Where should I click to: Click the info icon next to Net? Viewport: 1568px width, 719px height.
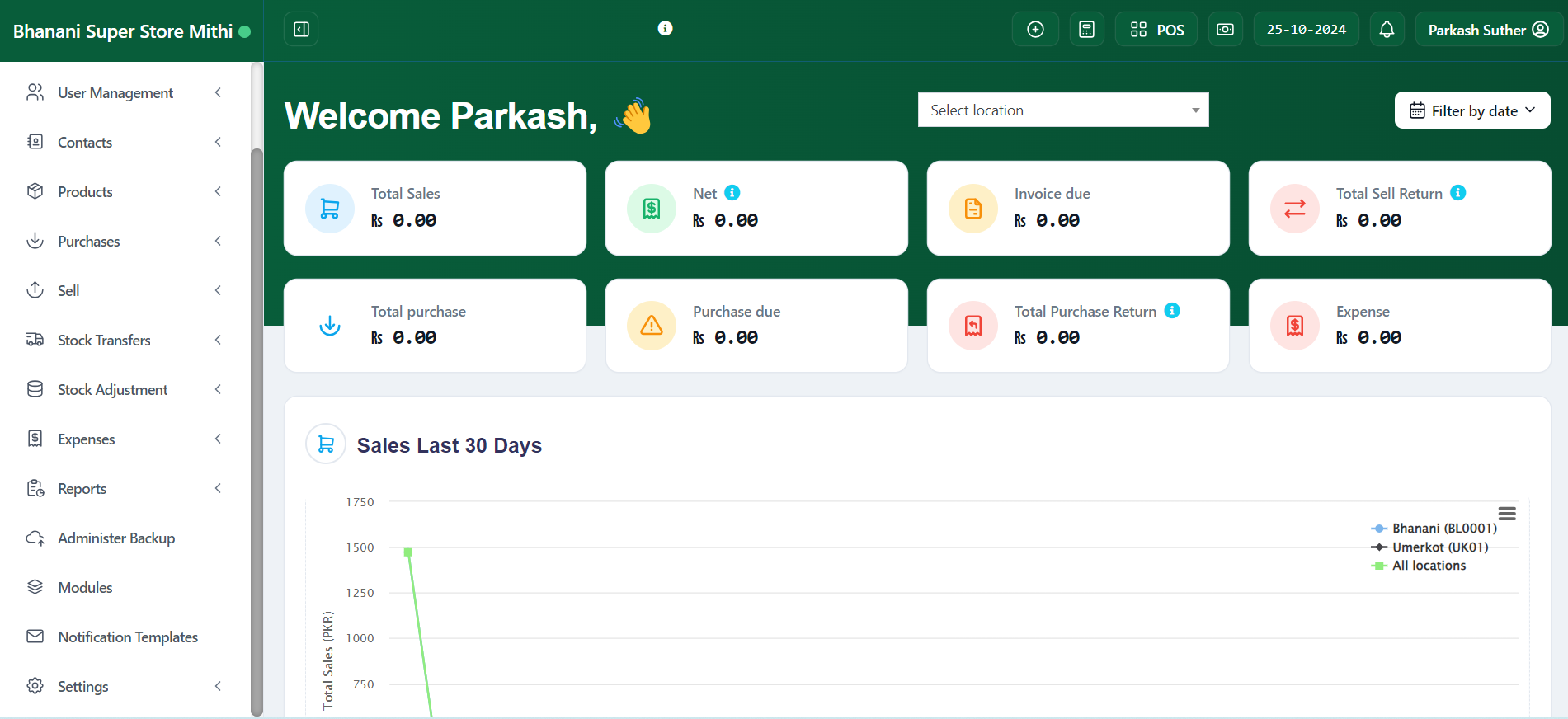(x=732, y=193)
